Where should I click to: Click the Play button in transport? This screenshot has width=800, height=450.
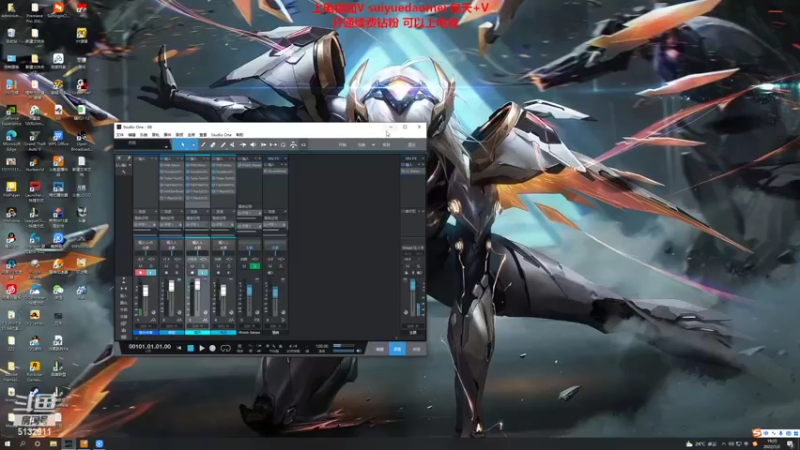point(202,348)
